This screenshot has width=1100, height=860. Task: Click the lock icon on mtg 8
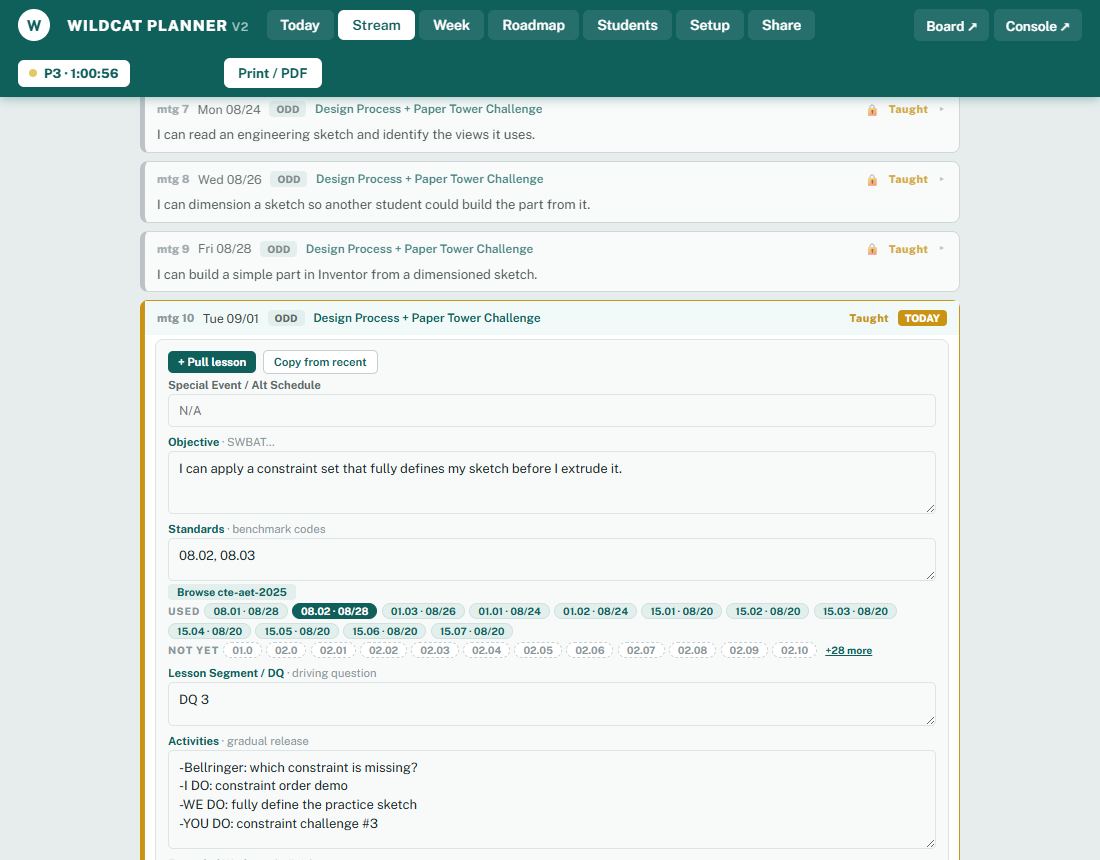(872, 180)
